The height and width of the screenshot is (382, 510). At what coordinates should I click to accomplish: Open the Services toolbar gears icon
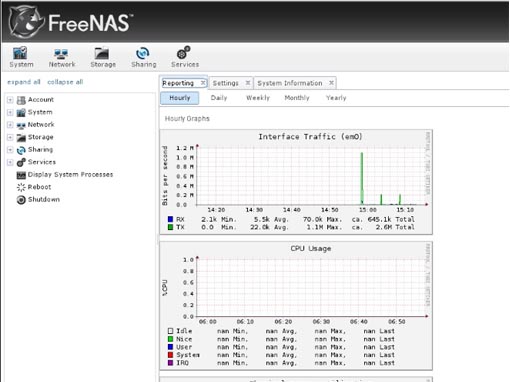183,53
